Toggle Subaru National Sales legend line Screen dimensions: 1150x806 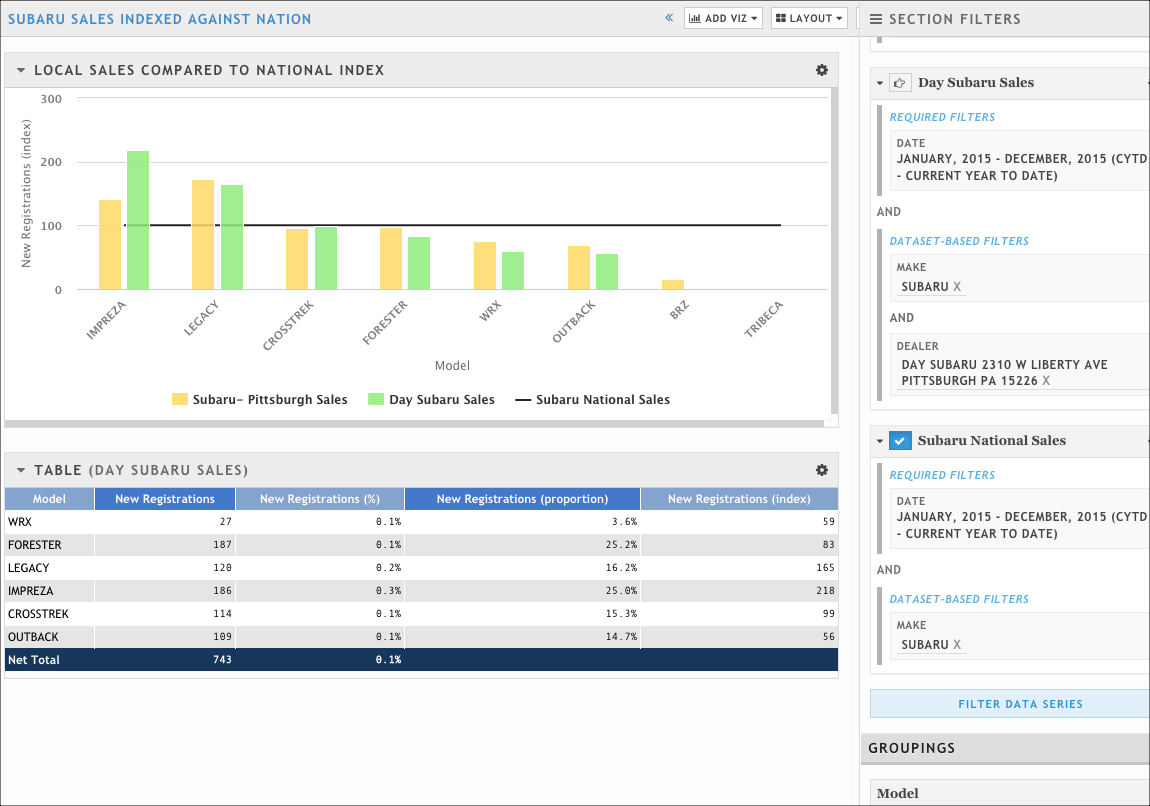click(x=523, y=400)
